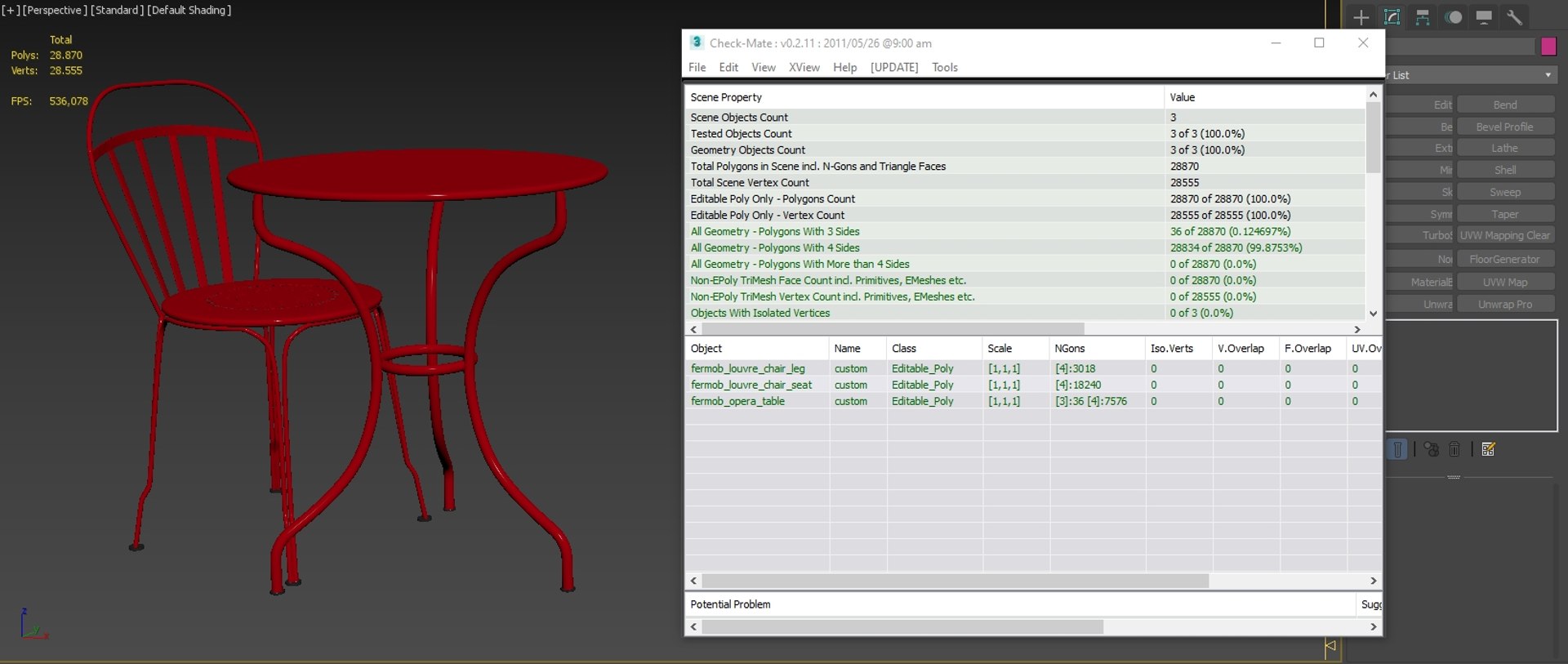Remove modifier with the trash icon

pyautogui.click(x=1454, y=449)
